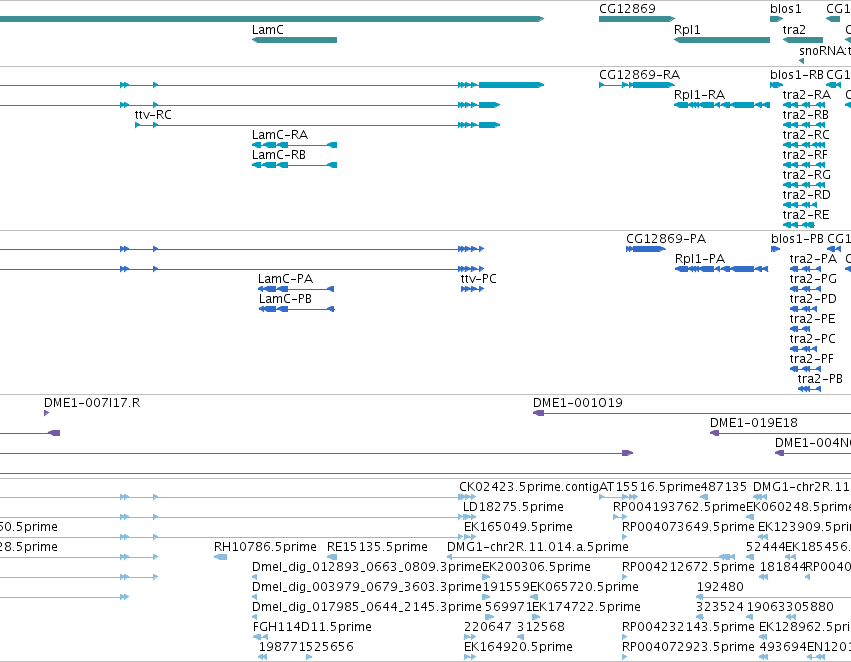Click the Dmel_dig_012893_0663_0809.3prime label
Image resolution: width=851 pixels, height=662 pixels.
point(367,567)
